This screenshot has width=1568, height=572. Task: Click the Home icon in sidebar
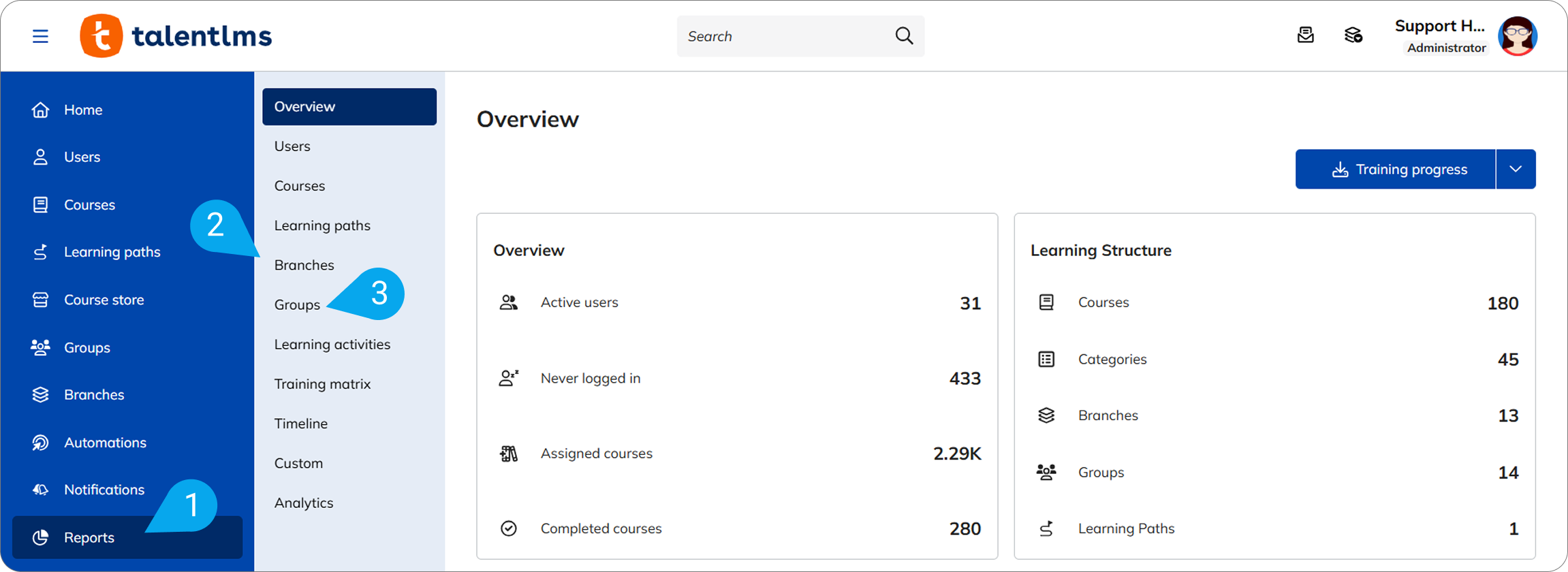coord(40,110)
